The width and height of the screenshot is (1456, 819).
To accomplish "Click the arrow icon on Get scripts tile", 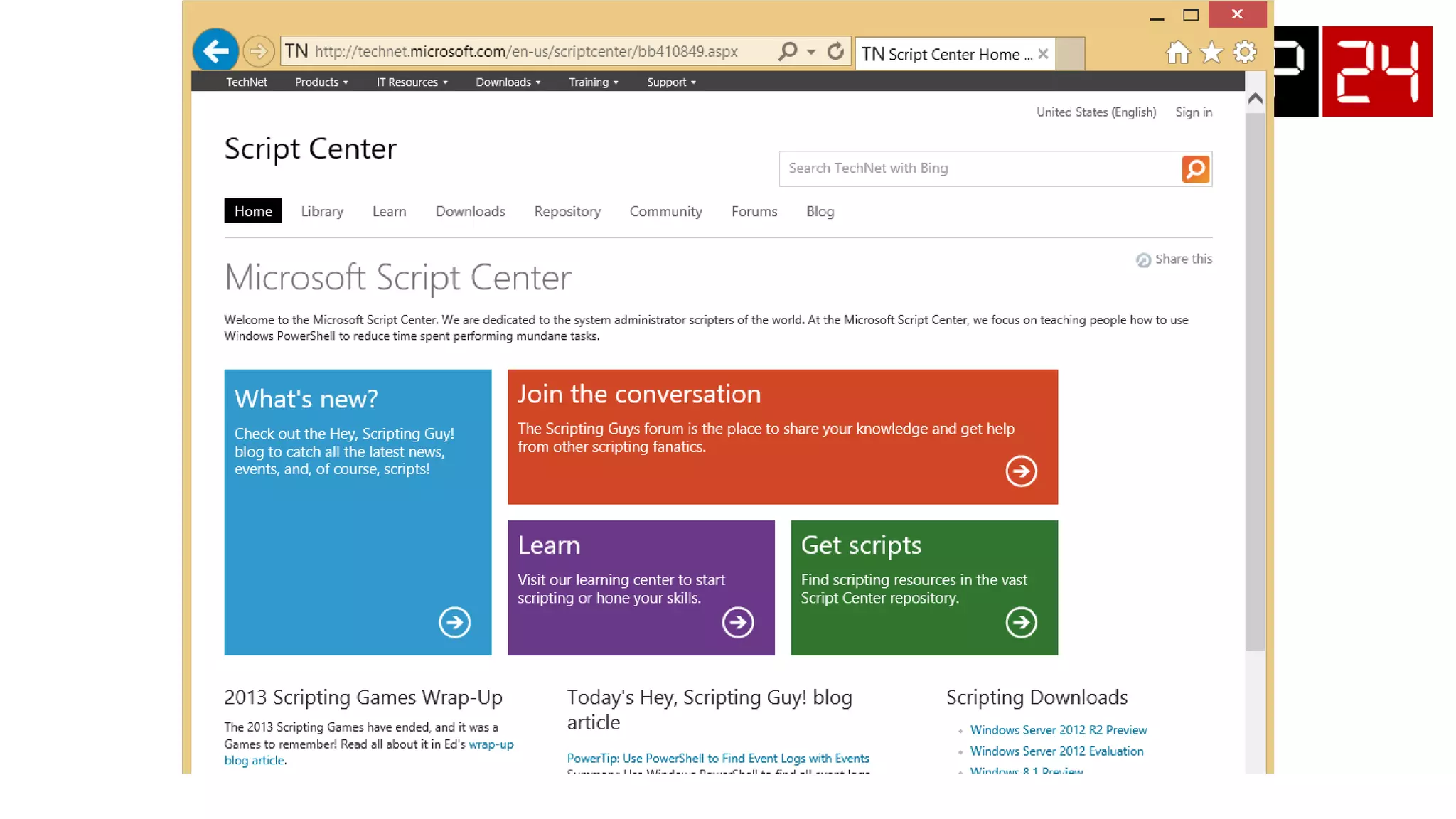I will tap(1021, 623).
